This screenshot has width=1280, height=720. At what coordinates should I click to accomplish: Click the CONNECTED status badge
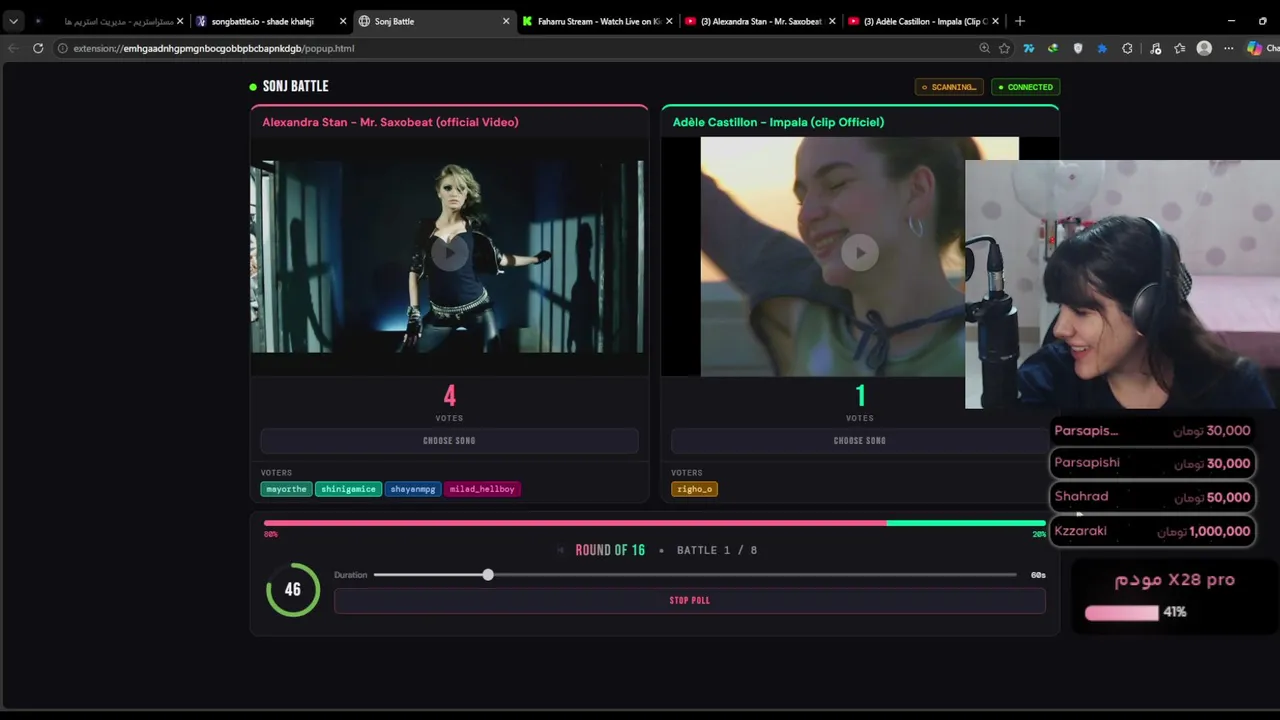(x=1025, y=87)
